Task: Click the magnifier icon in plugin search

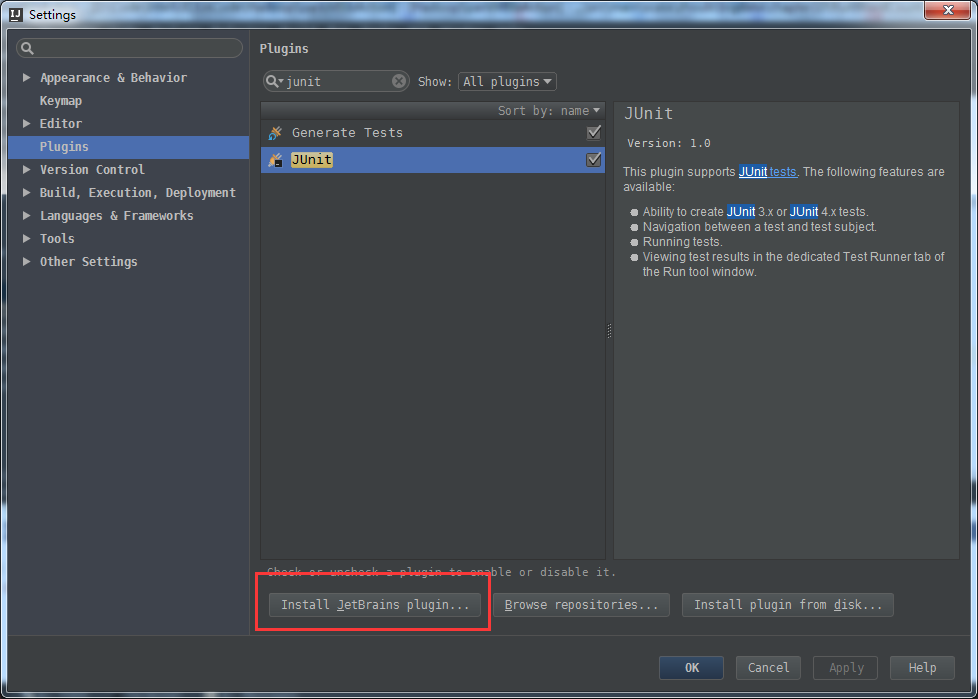Action: (273, 81)
